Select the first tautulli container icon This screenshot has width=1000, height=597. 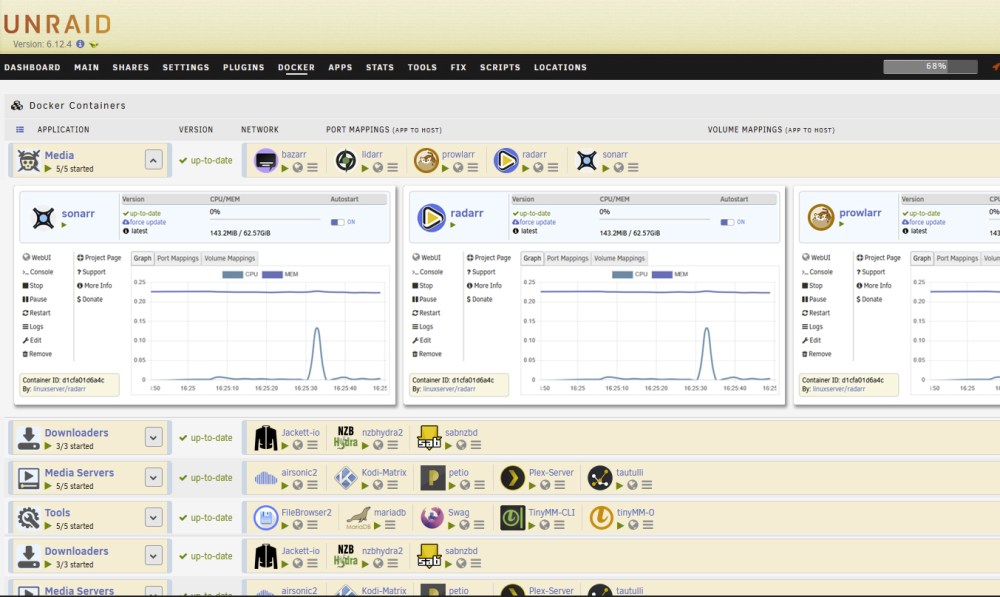(x=599, y=478)
